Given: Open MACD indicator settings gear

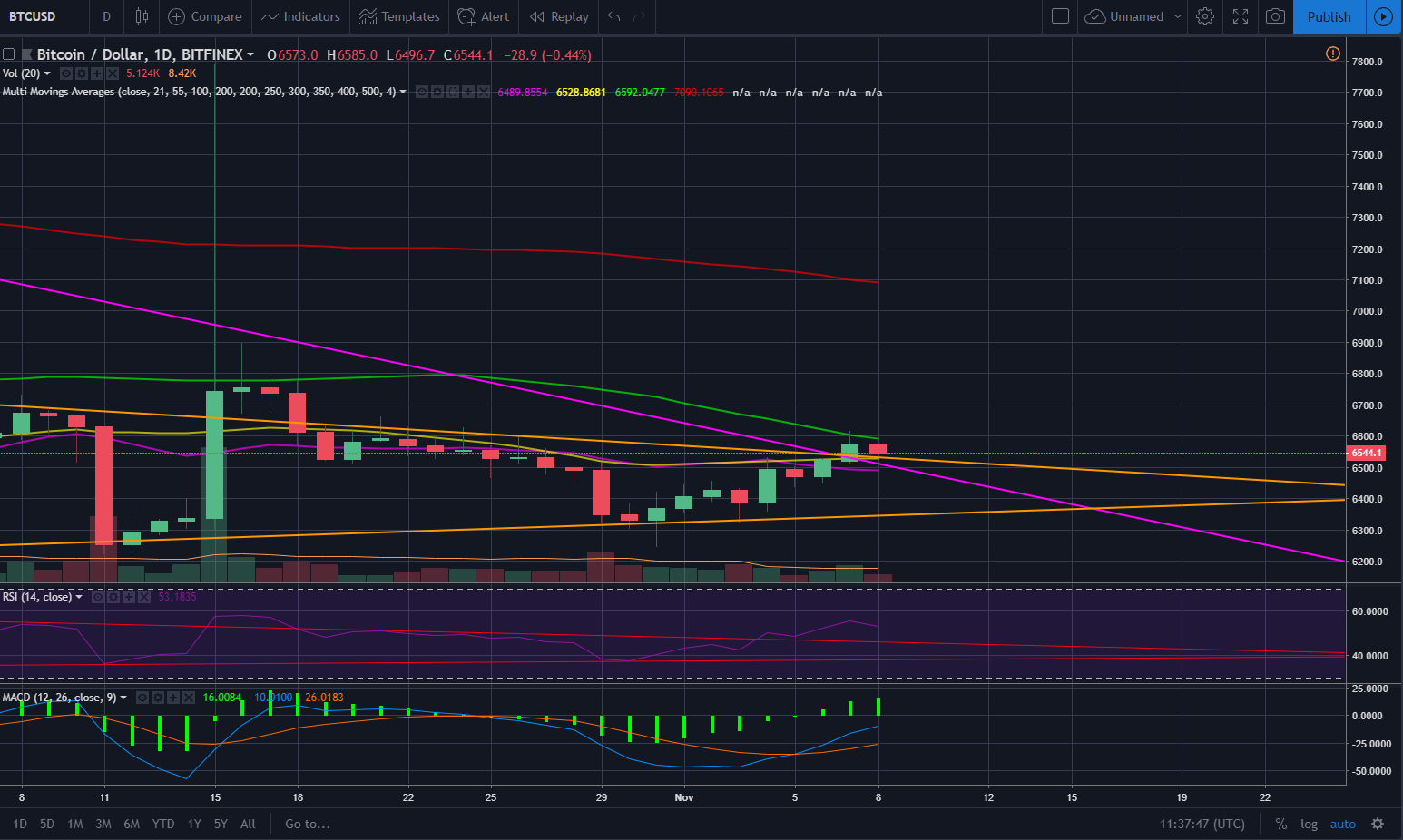Looking at the screenshot, I should point(158,698).
